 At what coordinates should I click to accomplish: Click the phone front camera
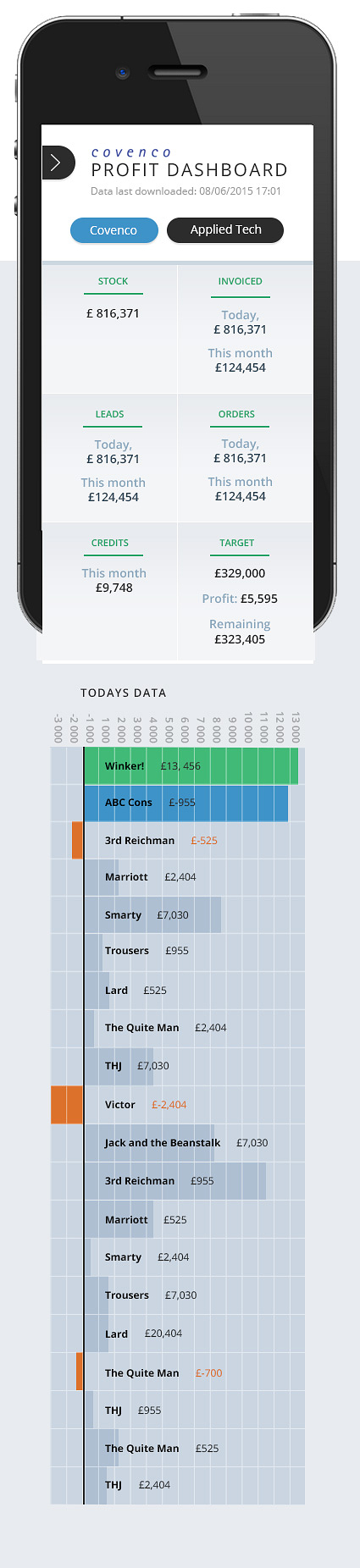[123, 73]
